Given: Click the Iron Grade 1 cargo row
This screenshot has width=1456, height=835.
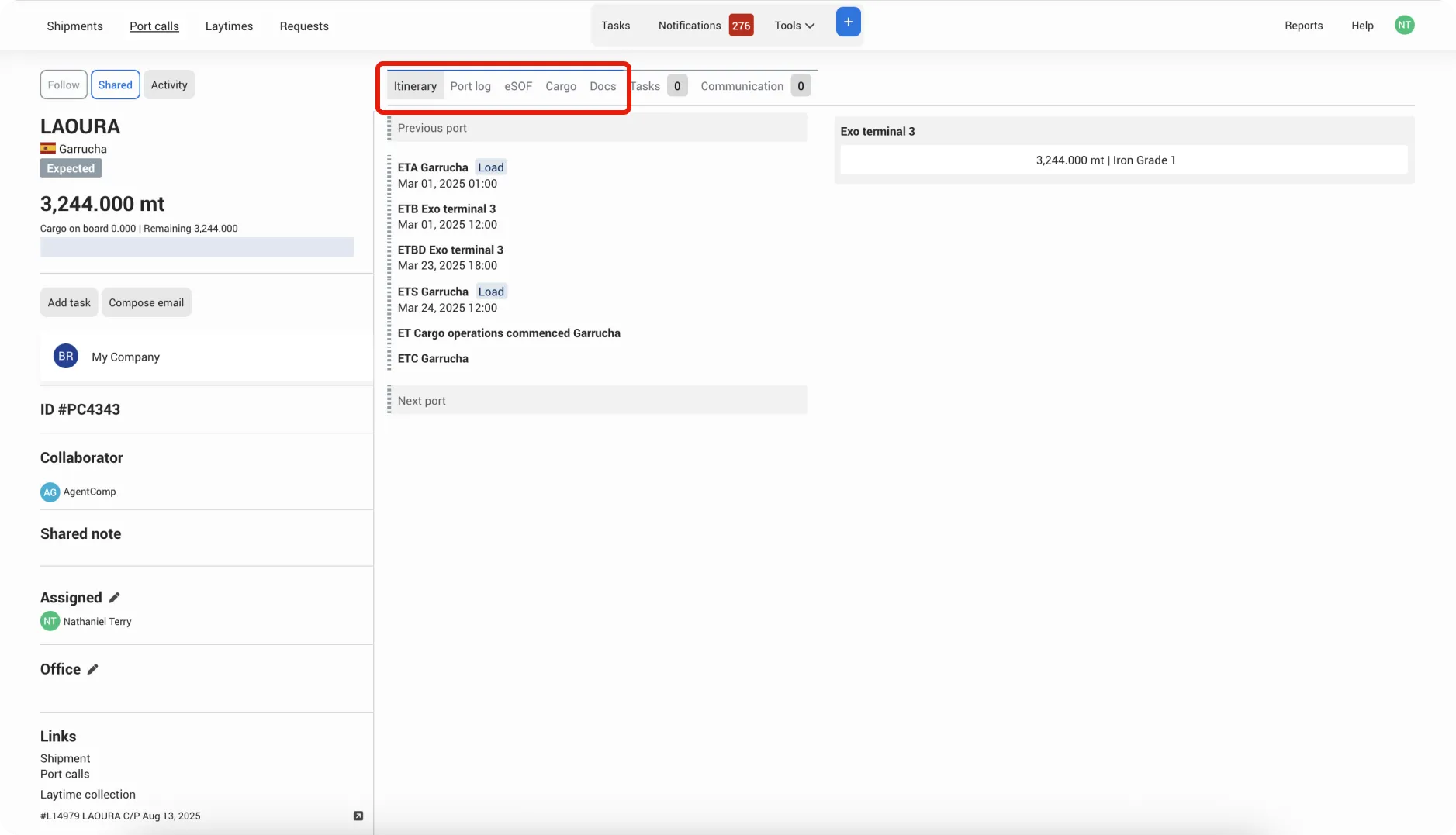Looking at the screenshot, I should click(1124, 160).
